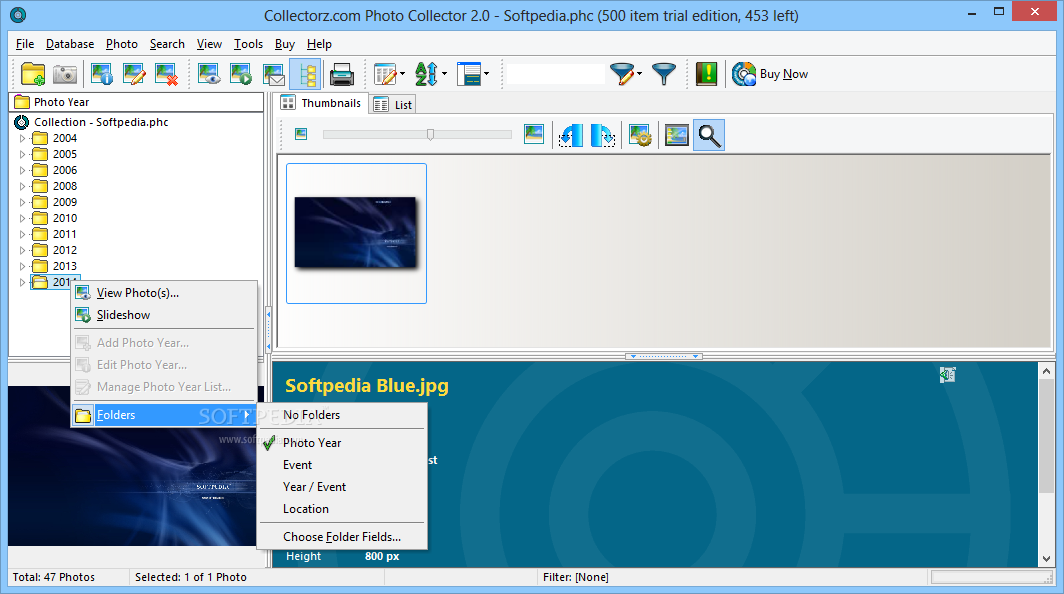This screenshot has height=594, width=1064.
Task: Choose Slideshow from context menu
Action: point(164,315)
